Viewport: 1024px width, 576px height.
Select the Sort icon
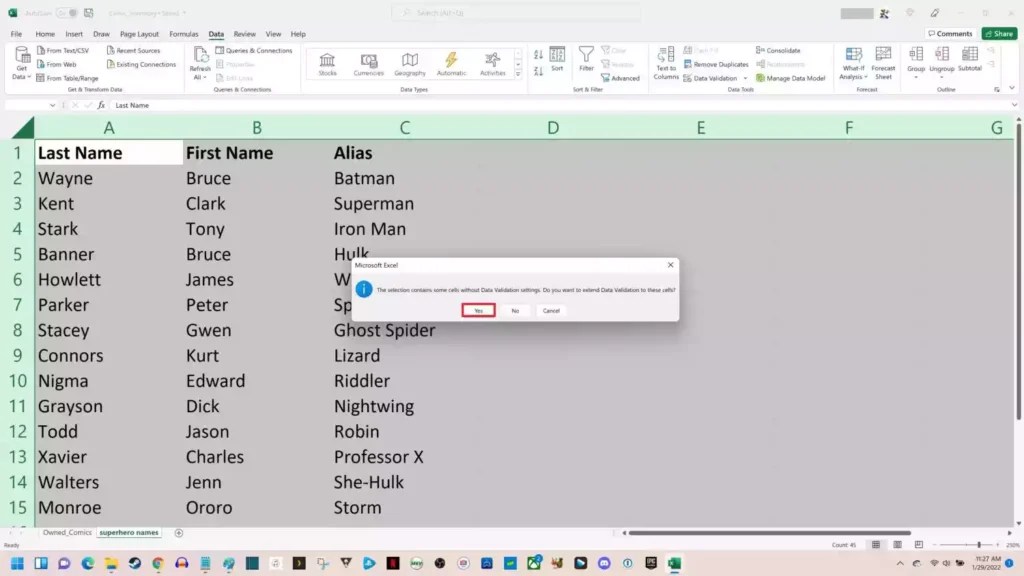[558, 60]
